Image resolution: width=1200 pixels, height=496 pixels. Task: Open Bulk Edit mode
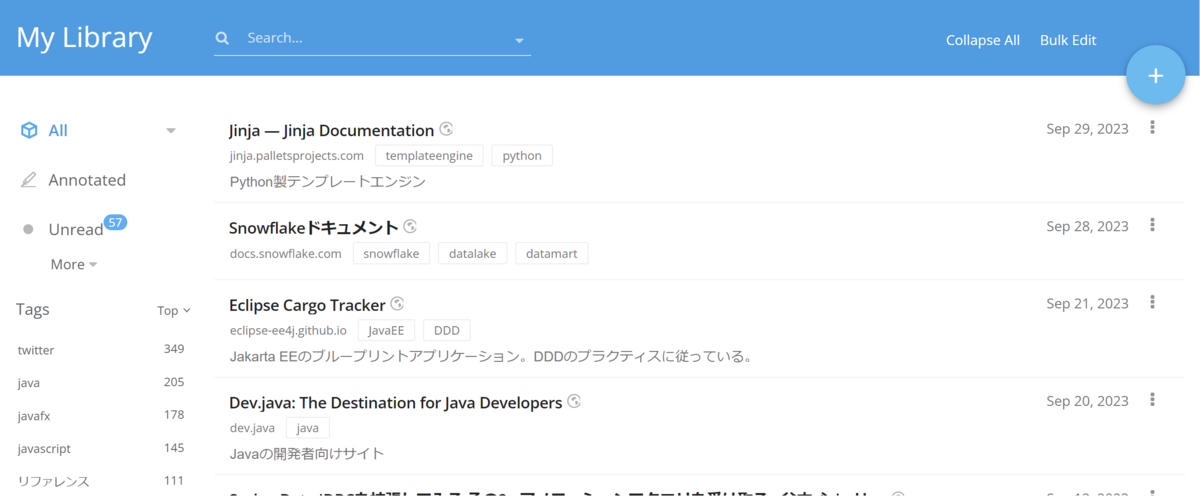click(x=1068, y=40)
